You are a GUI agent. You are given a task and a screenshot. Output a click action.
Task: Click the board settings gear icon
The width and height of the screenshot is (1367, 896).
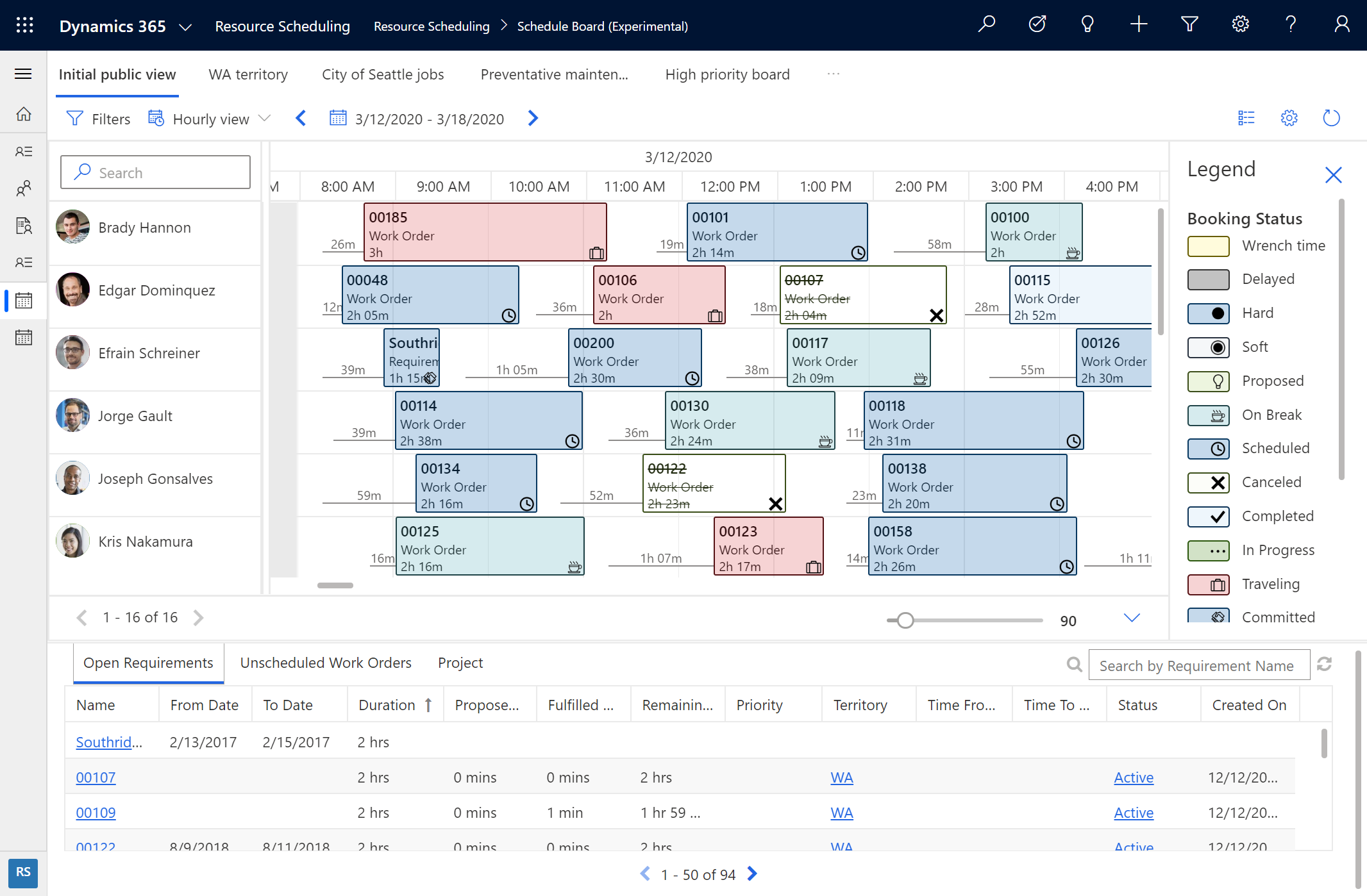(x=1289, y=118)
